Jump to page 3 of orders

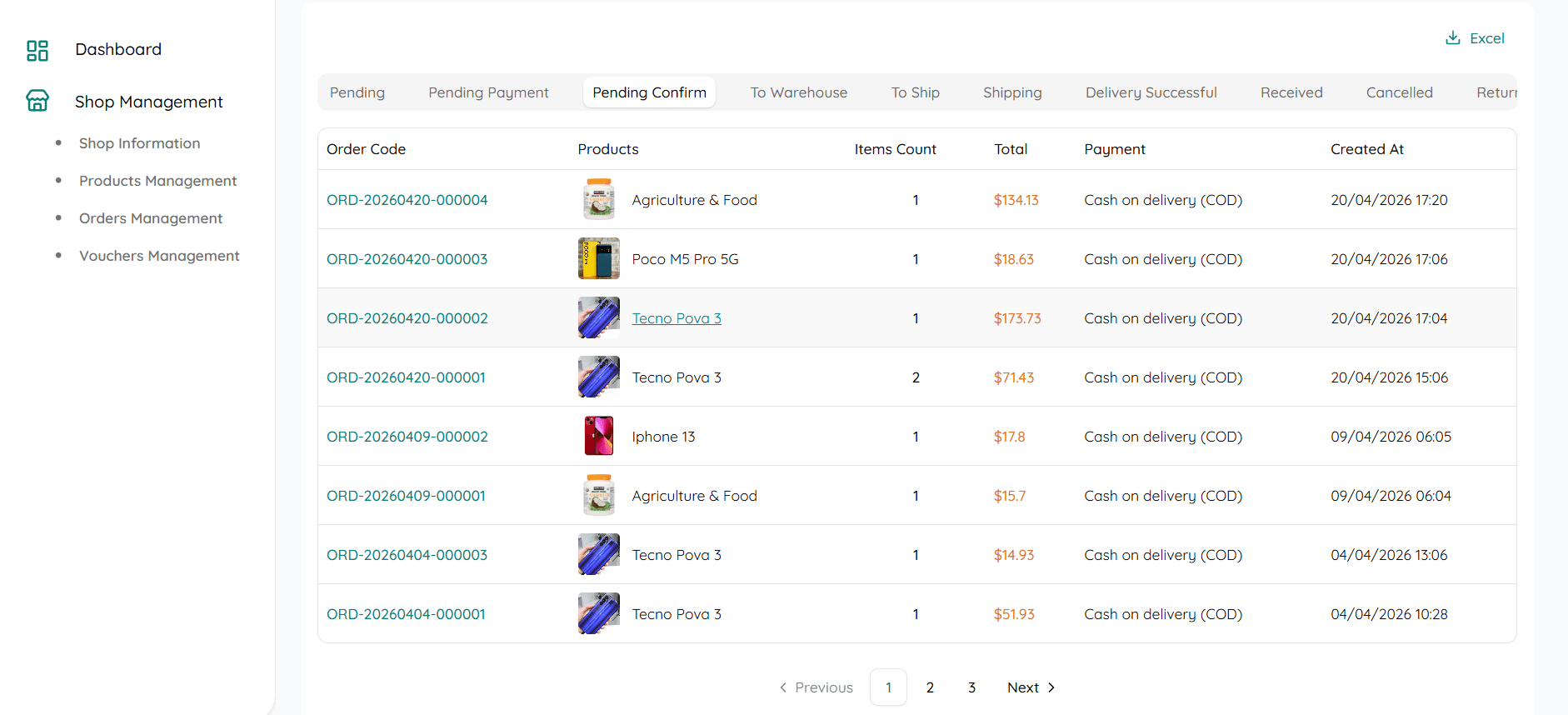pyautogui.click(x=971, y=687)
